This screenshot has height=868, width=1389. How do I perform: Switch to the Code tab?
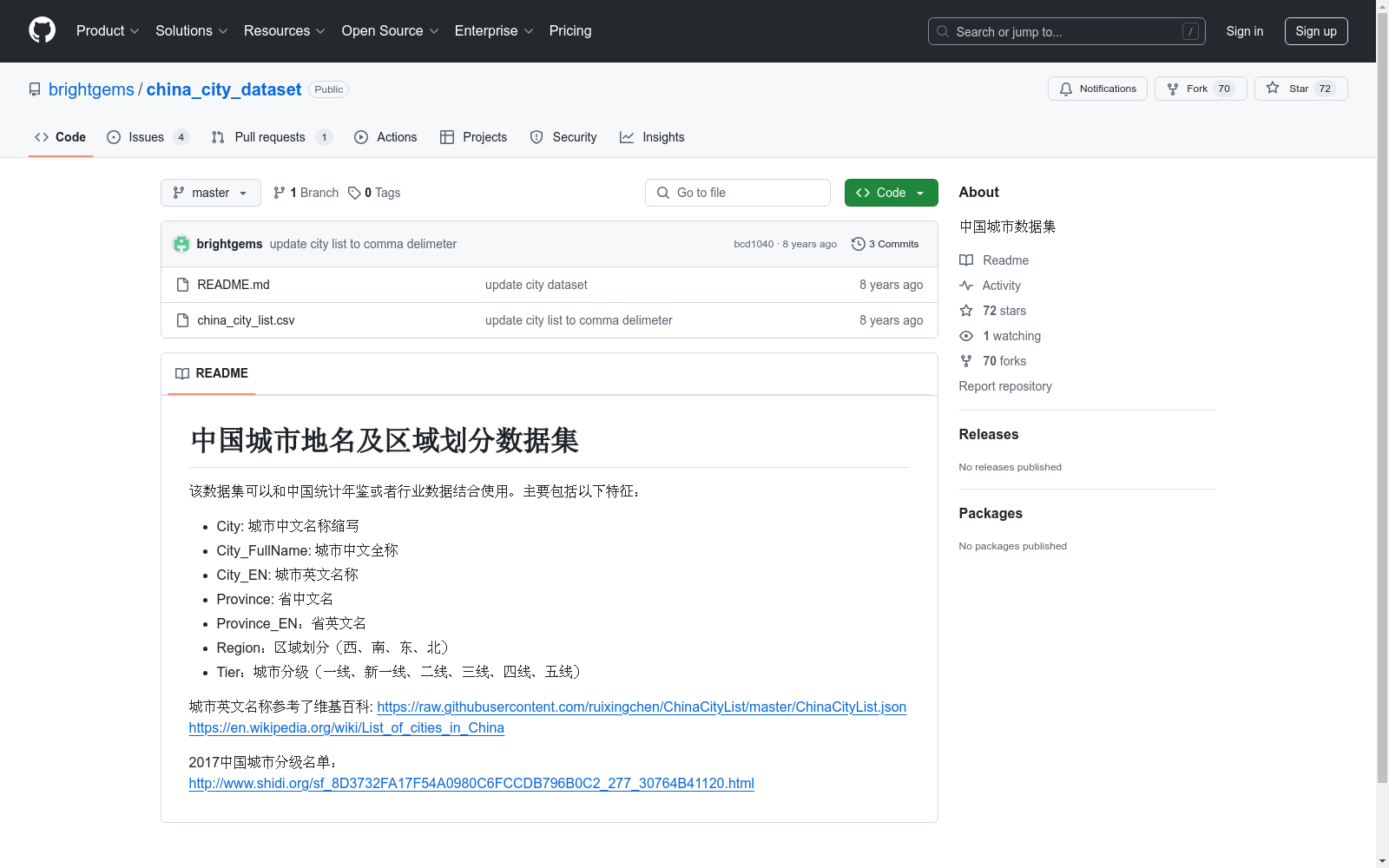(x=61, y=137)
